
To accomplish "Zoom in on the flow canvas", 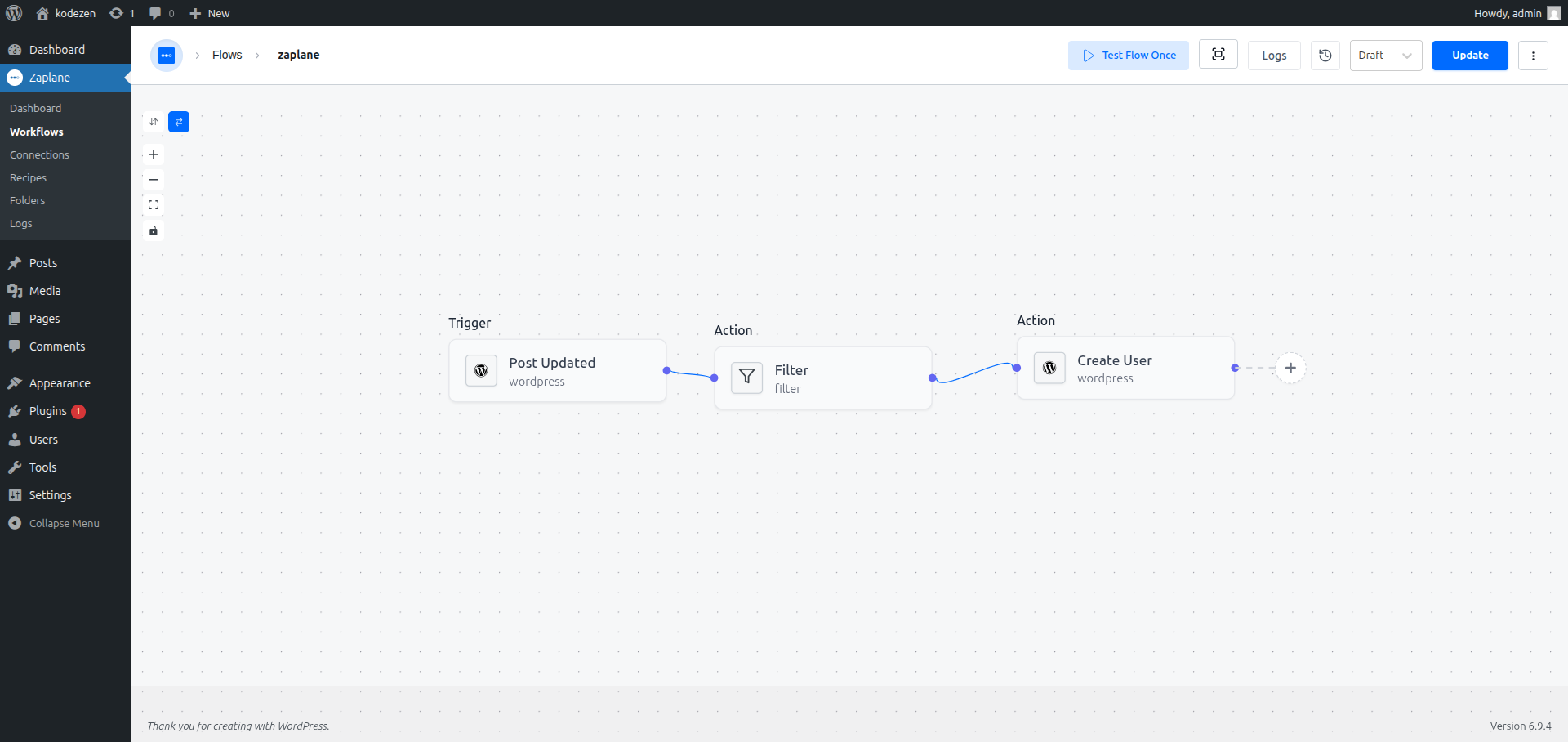I will point(154,154).
